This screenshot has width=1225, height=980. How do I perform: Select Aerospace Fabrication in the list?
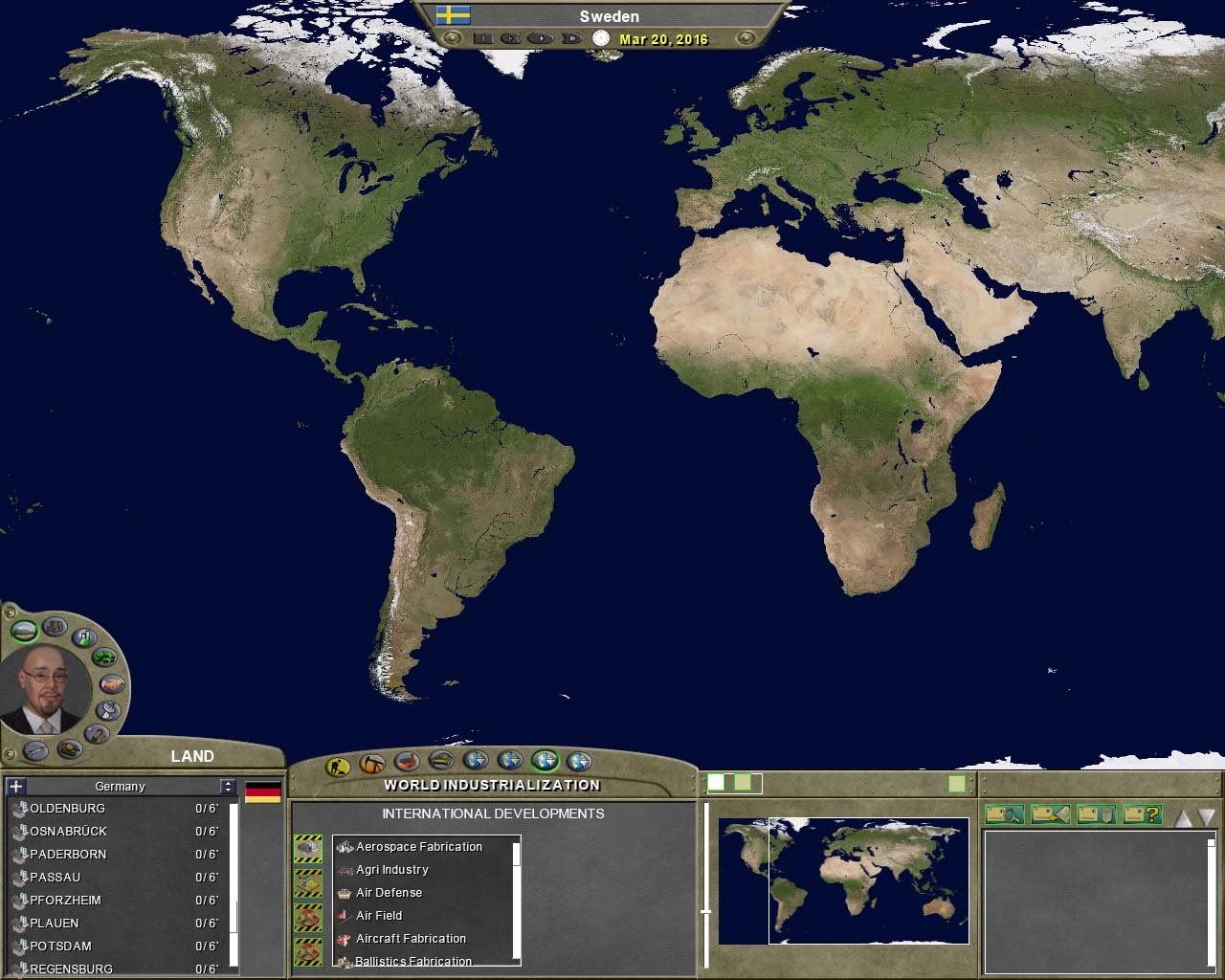point(418,847)
